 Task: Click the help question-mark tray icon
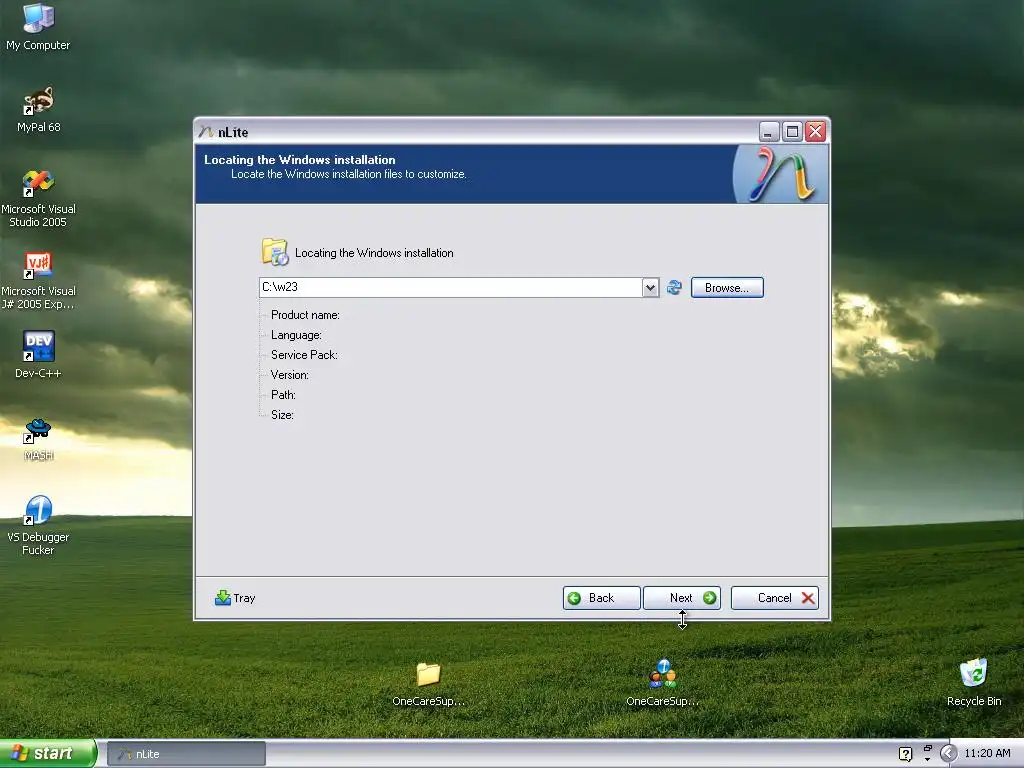click(x=905, y=754)
